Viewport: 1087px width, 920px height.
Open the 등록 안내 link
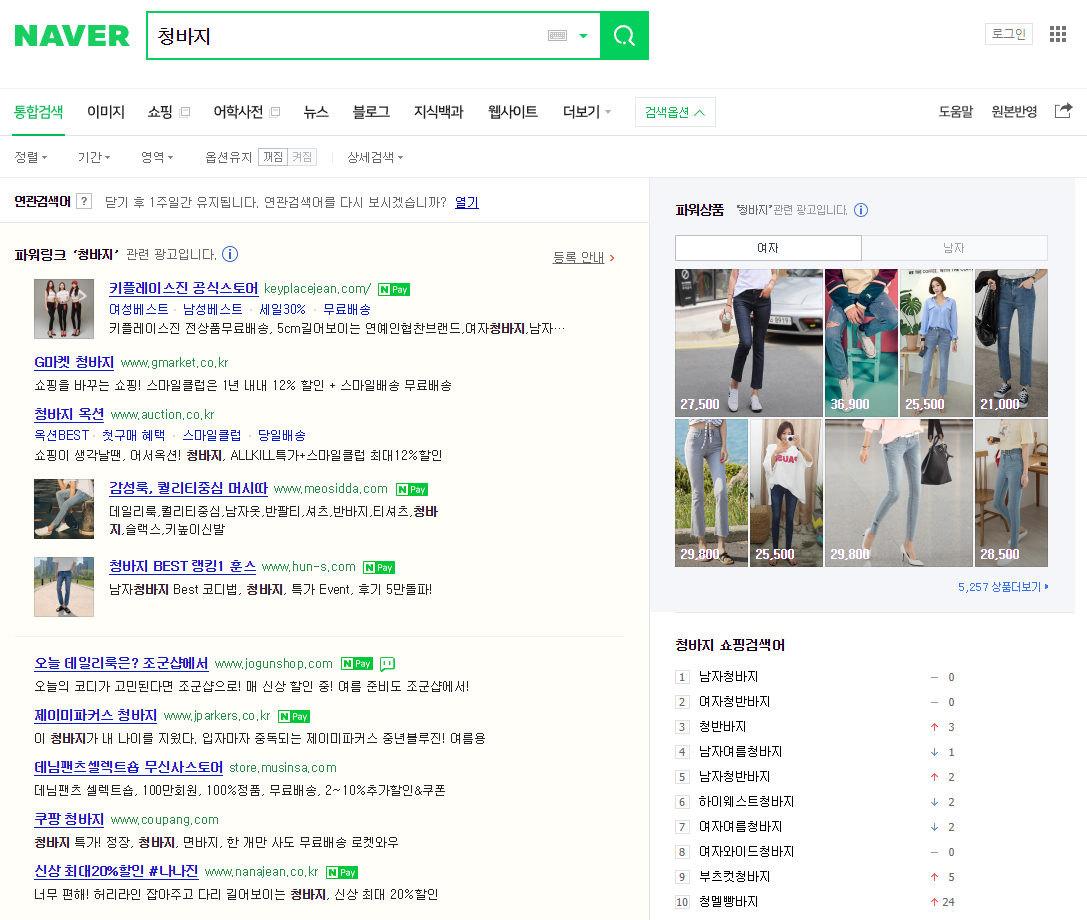point(578,257)
